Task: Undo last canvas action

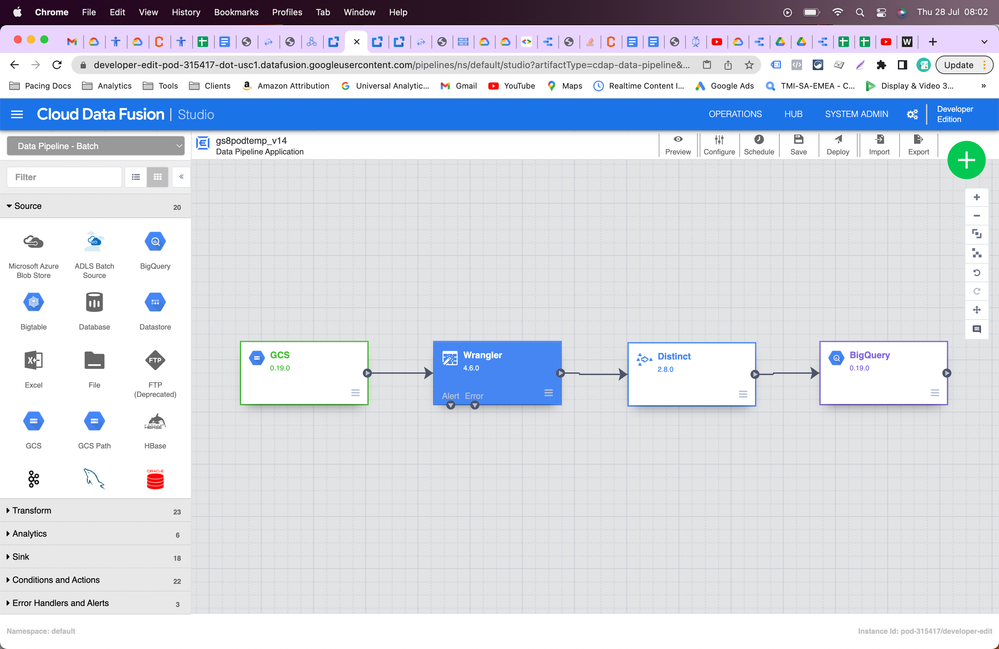Action: pos(976,273)
